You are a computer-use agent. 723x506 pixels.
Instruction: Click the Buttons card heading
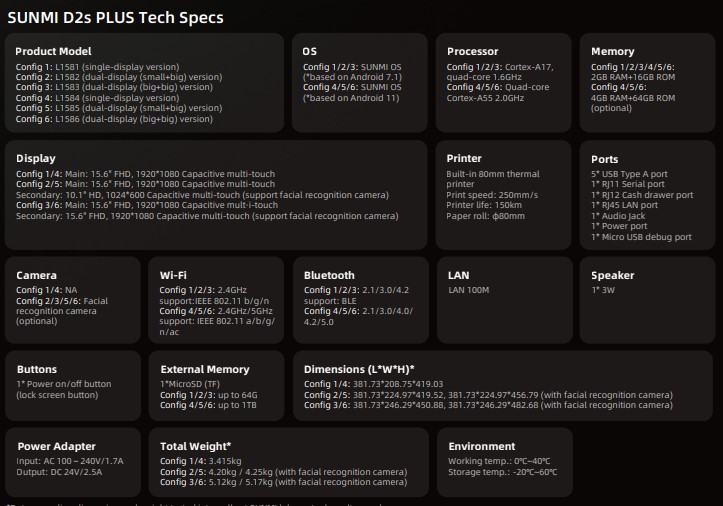point(37,369)
